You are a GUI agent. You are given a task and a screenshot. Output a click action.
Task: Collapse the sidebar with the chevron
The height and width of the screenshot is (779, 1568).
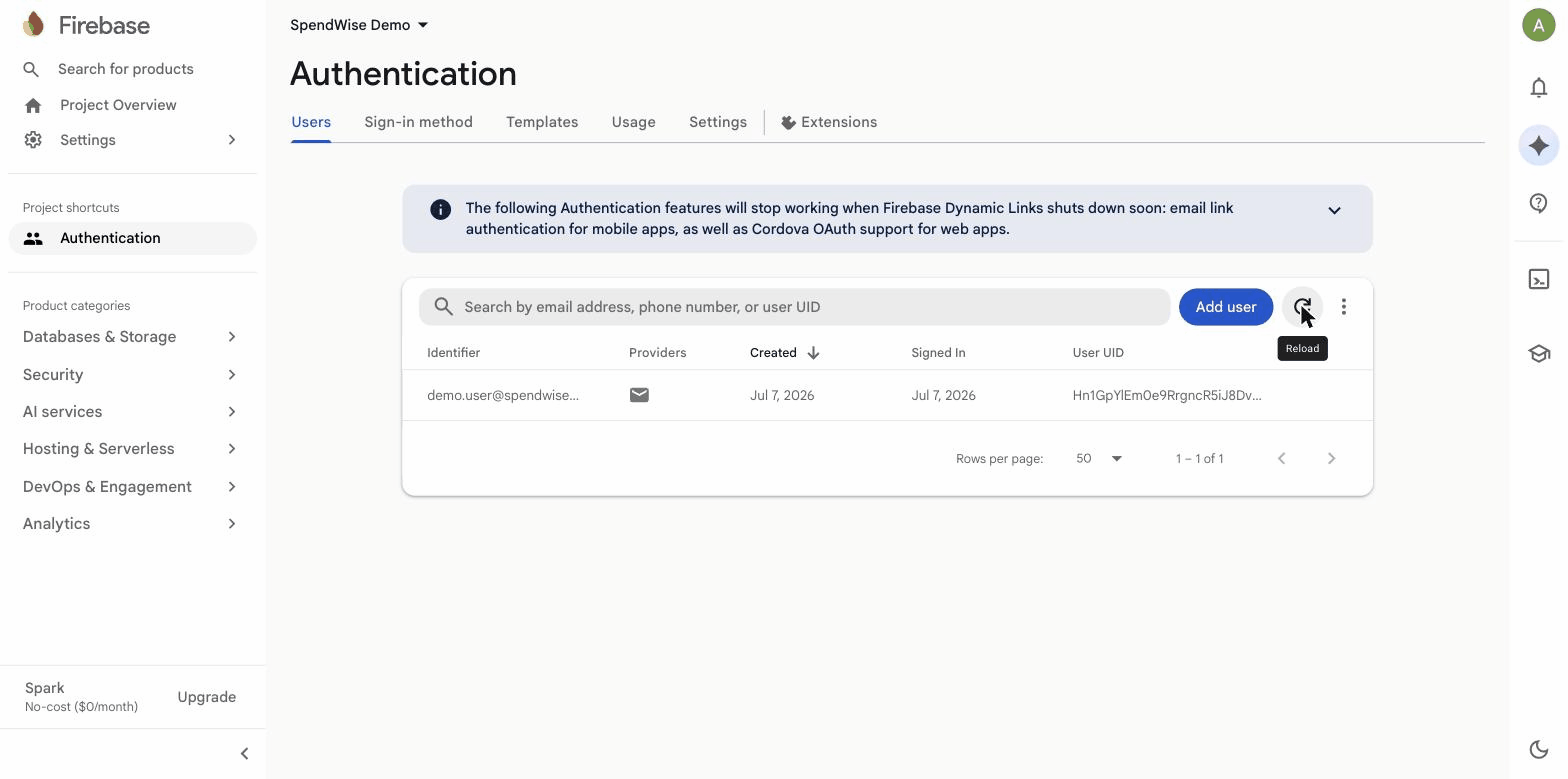click(x=244, y=754)
